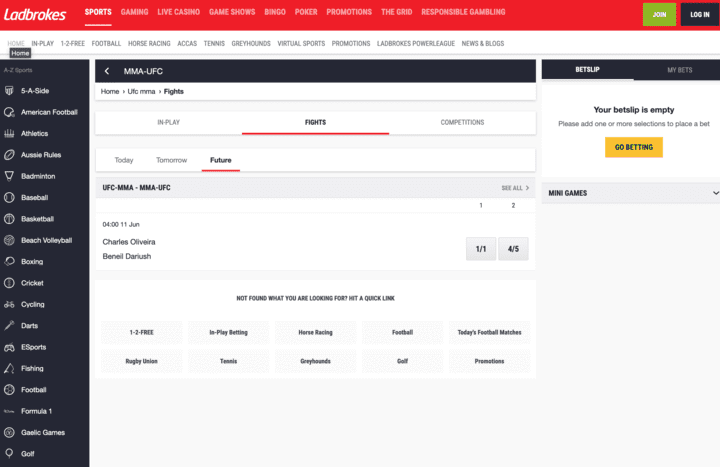
Task: Select the Beach Volleyball icon
Action: 9,240
